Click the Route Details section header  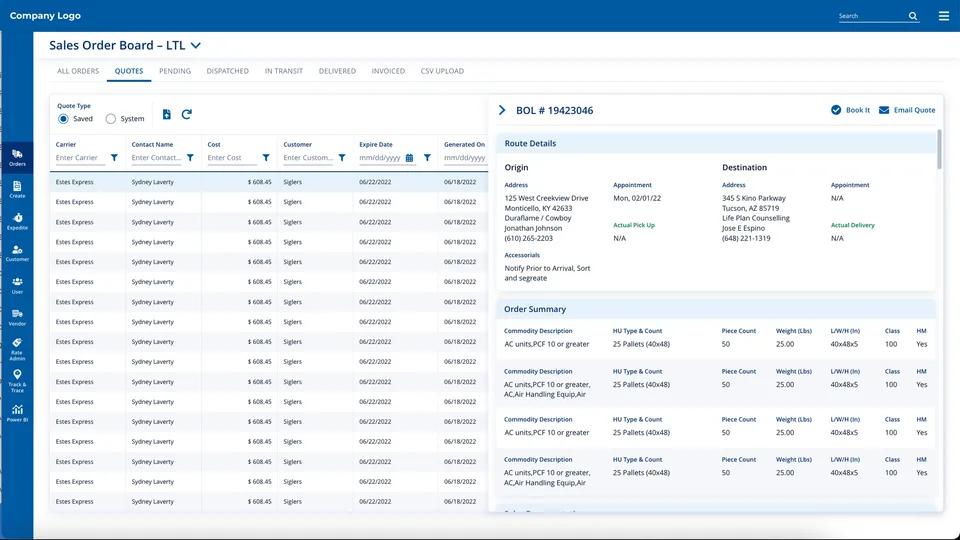click(x=715, y=143)
